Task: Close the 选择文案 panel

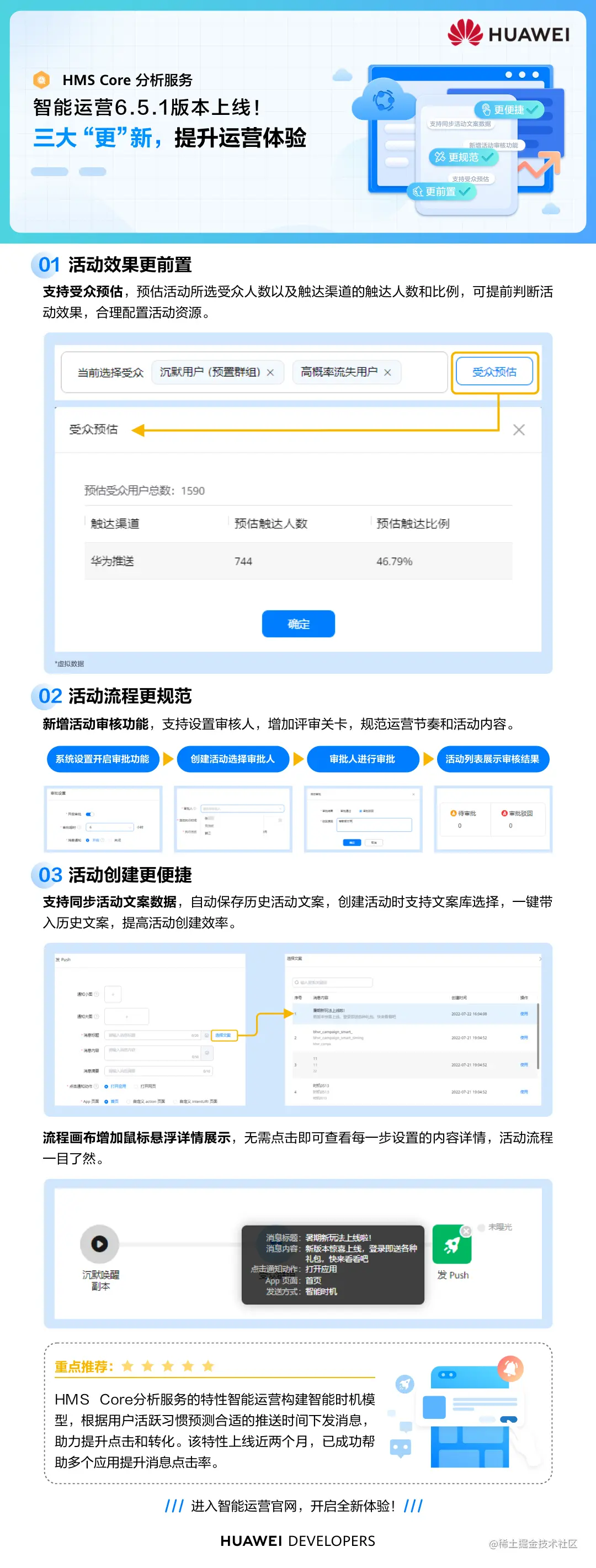Action: 540,958
